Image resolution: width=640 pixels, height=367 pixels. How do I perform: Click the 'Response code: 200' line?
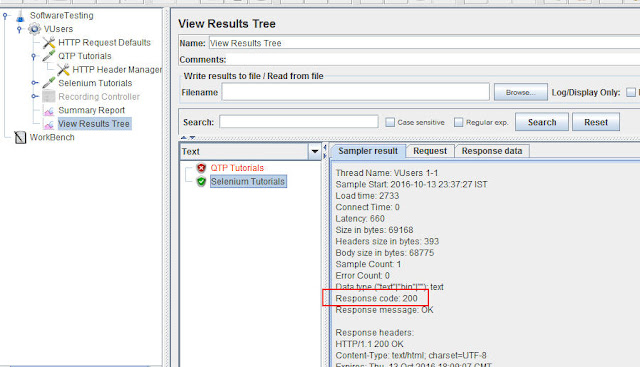(x=376, y=298)
